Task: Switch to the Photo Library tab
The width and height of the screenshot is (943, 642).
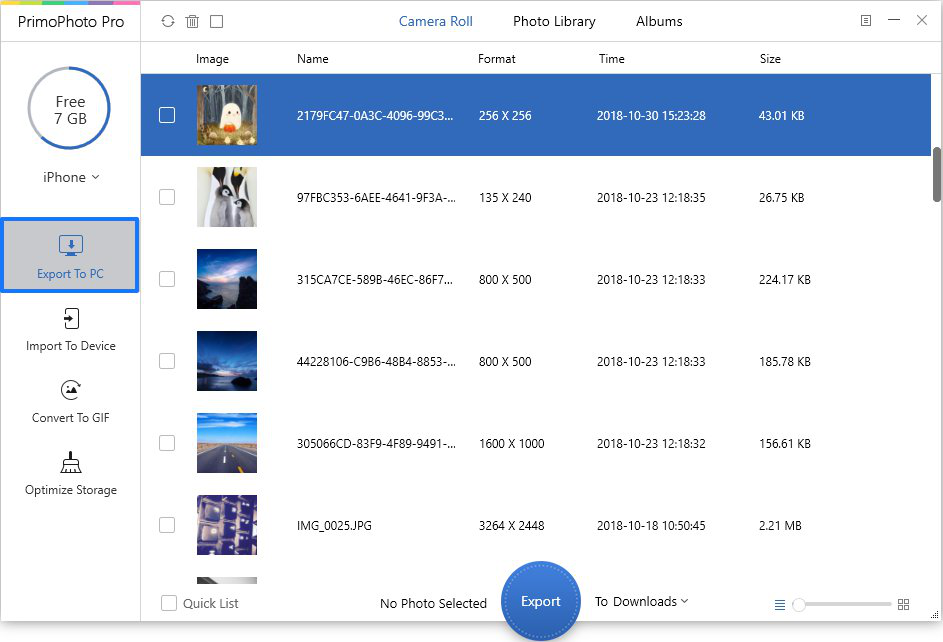Action: point(554,21)
